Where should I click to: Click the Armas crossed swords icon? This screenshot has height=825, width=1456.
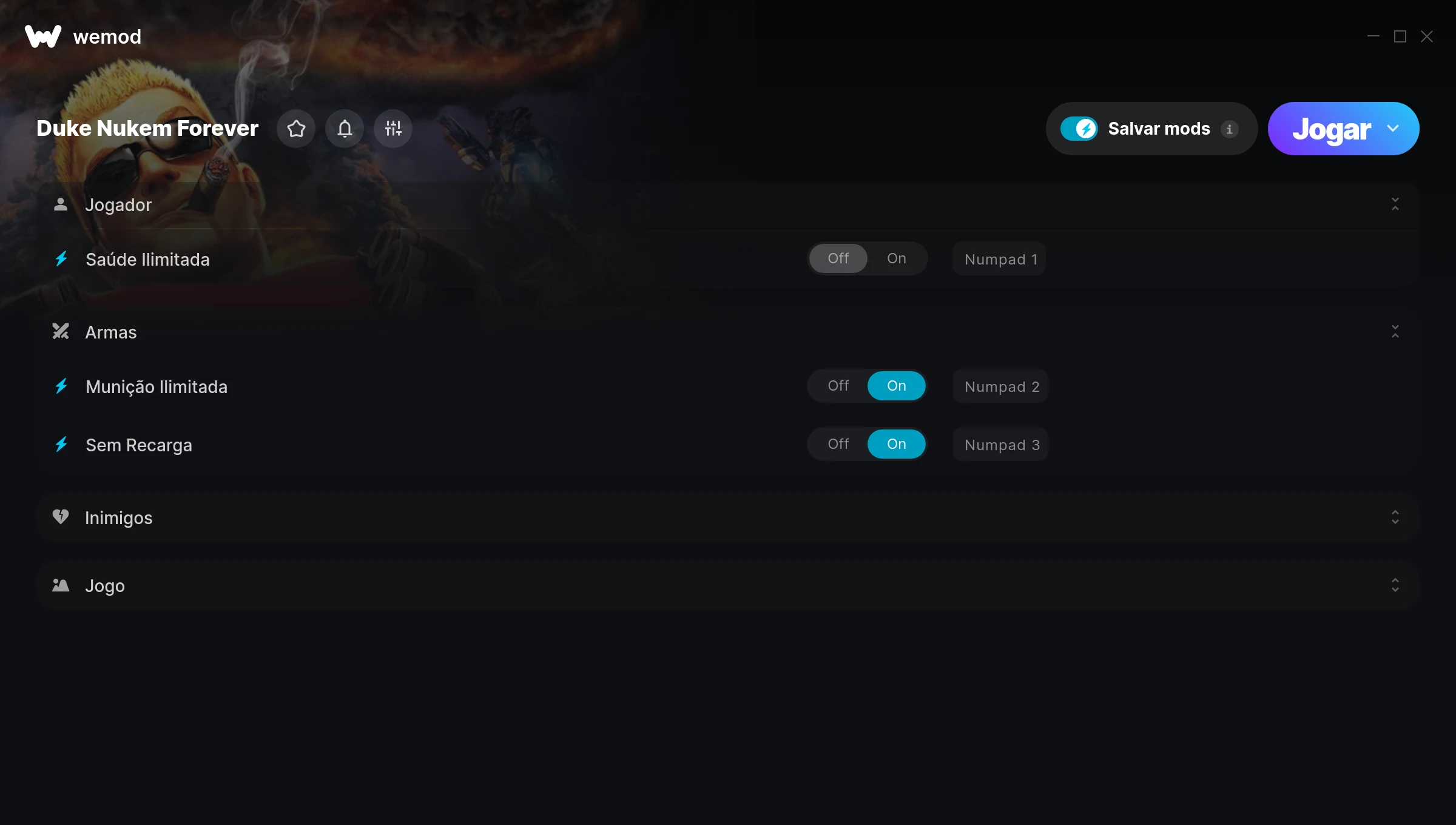click(x=61, y=331)
